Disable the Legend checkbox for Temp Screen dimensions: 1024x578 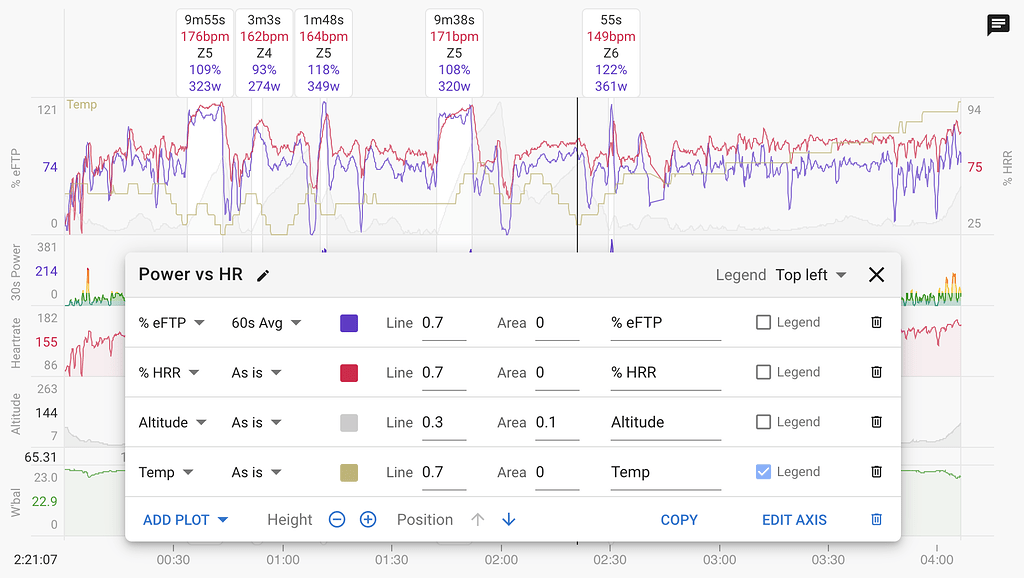pos(762,471)
